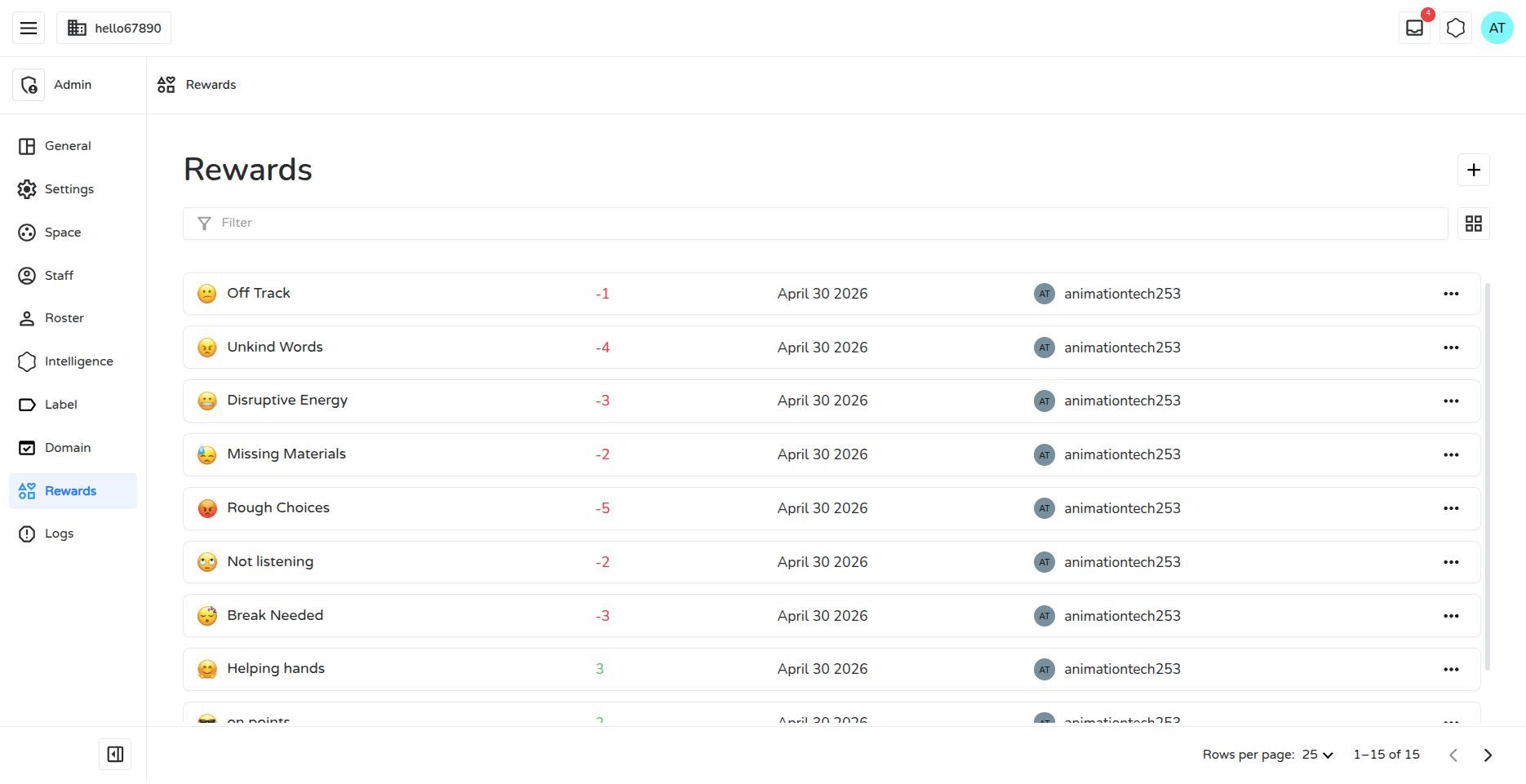
Task: Click the Break Needed reward name
Action: [x=275, y=615]
